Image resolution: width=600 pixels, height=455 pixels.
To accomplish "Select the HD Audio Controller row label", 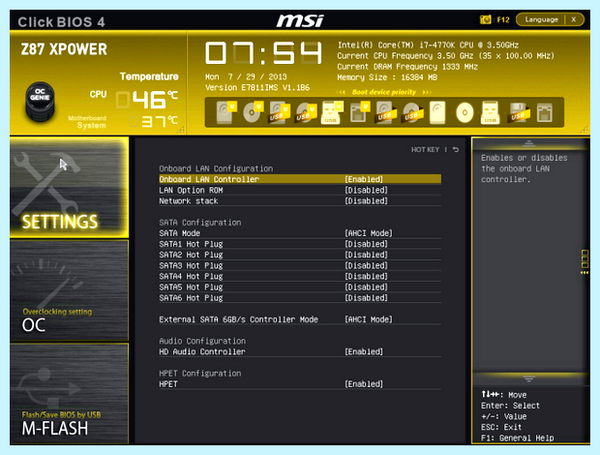I will (202, 352).
